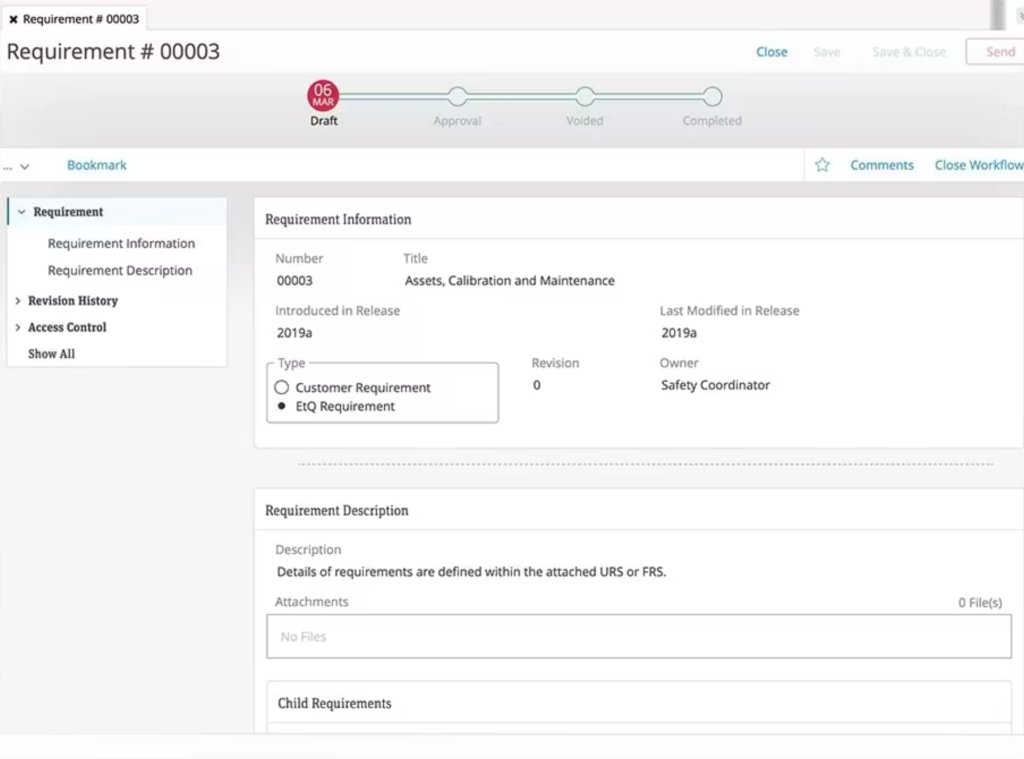This screenshot has height=759, width=1024.
Task: Select Requirement Information in the sidebar
Action: (x=121, y=243)
